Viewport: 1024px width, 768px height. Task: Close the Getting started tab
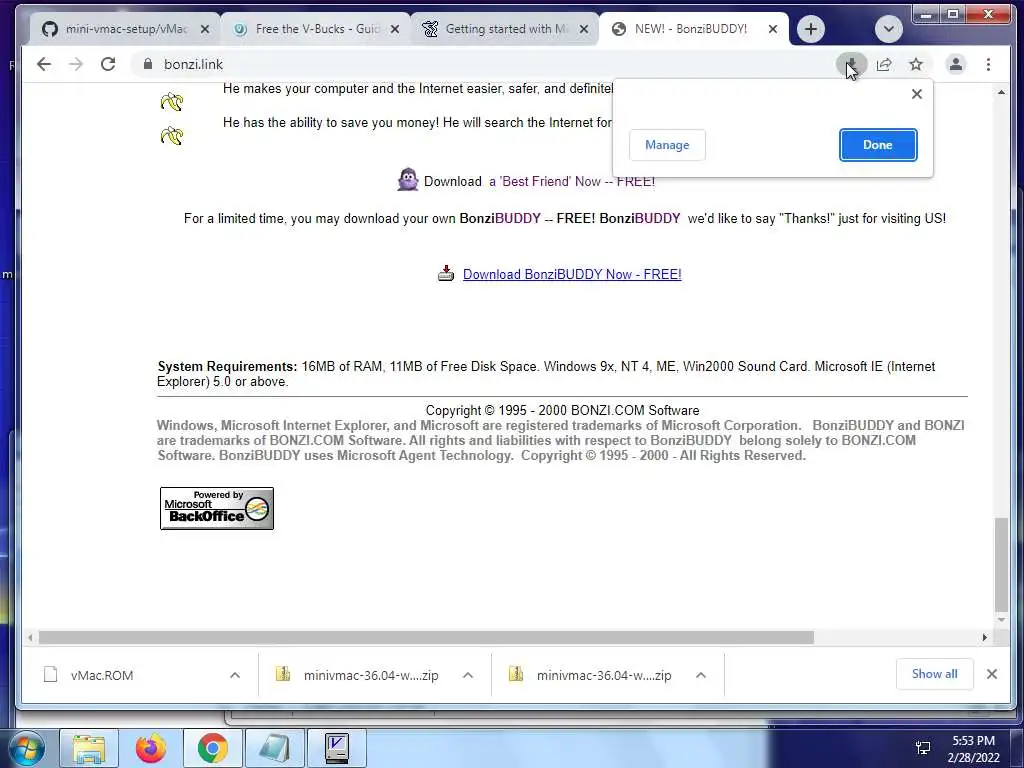[584, 29]
